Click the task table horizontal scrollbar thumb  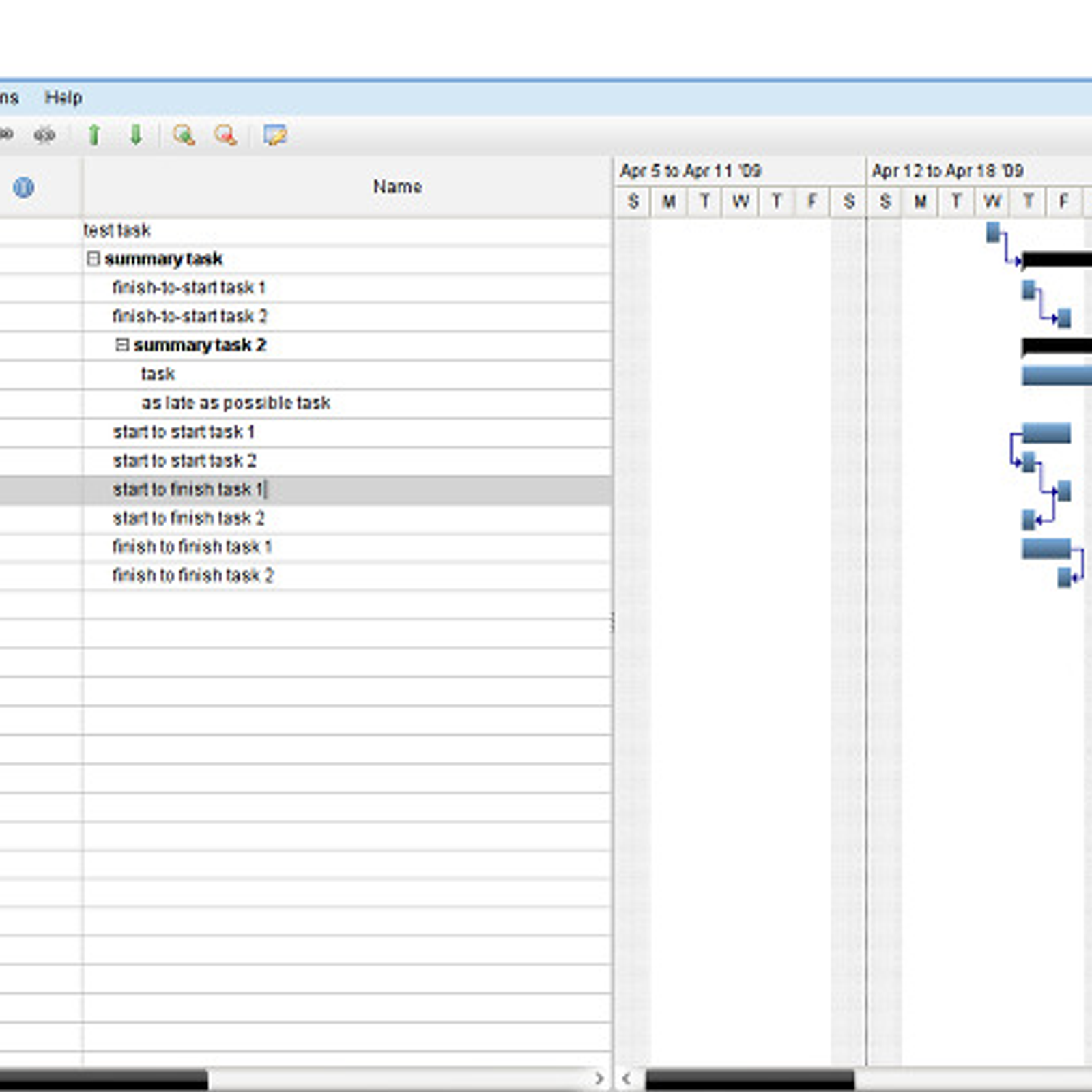tap(104, 1079)
